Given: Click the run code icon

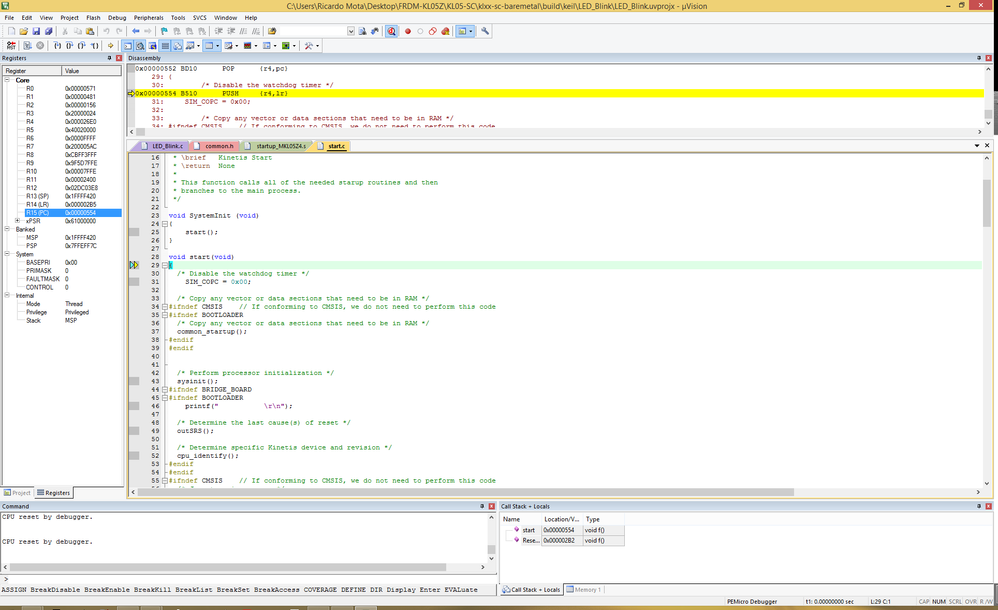Looking at the screenshot, I should point(27,46).
